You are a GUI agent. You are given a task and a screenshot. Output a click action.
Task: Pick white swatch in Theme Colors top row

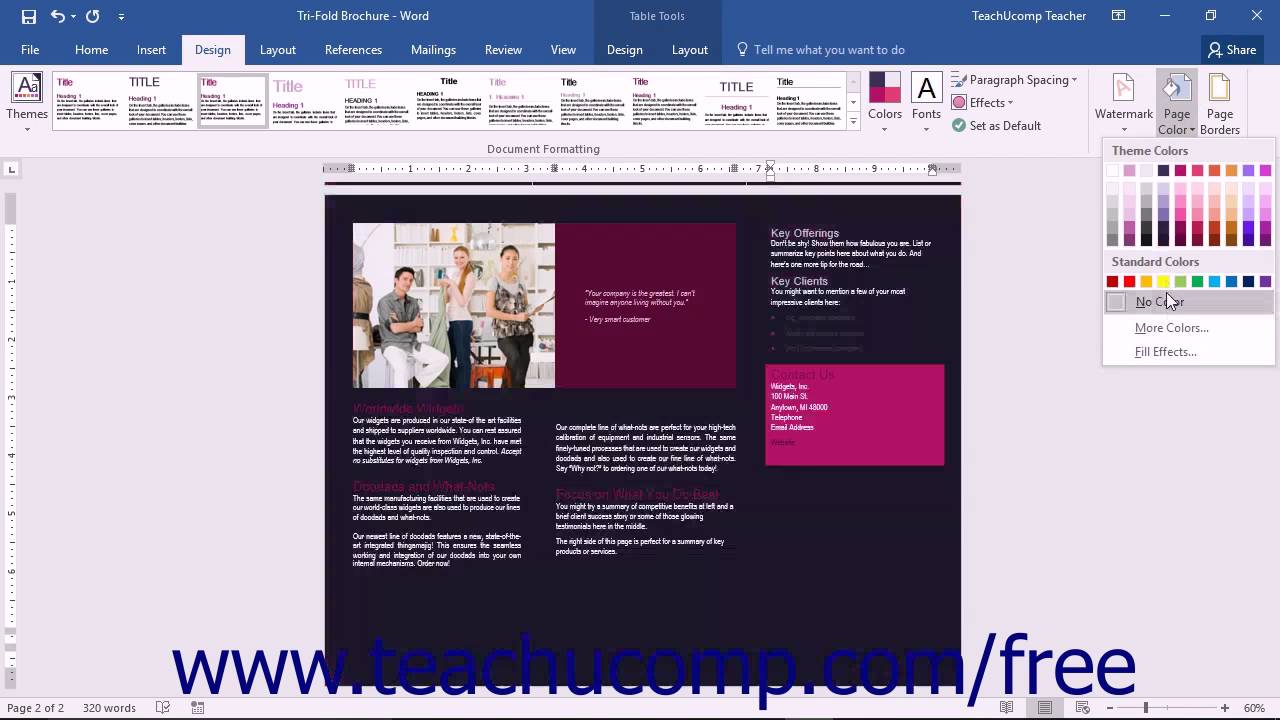(1112, 170)
